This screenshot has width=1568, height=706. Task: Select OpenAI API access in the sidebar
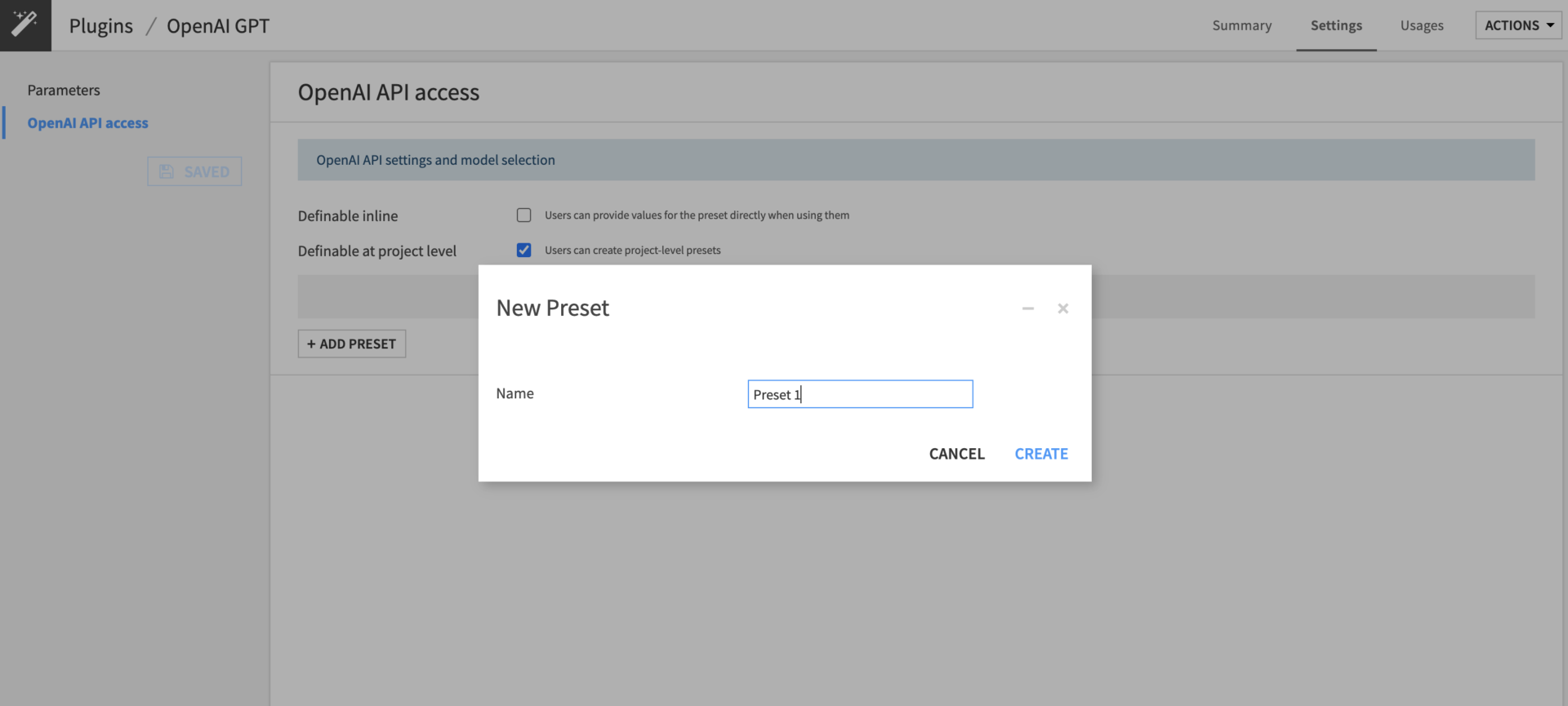[x=87, y=122]
